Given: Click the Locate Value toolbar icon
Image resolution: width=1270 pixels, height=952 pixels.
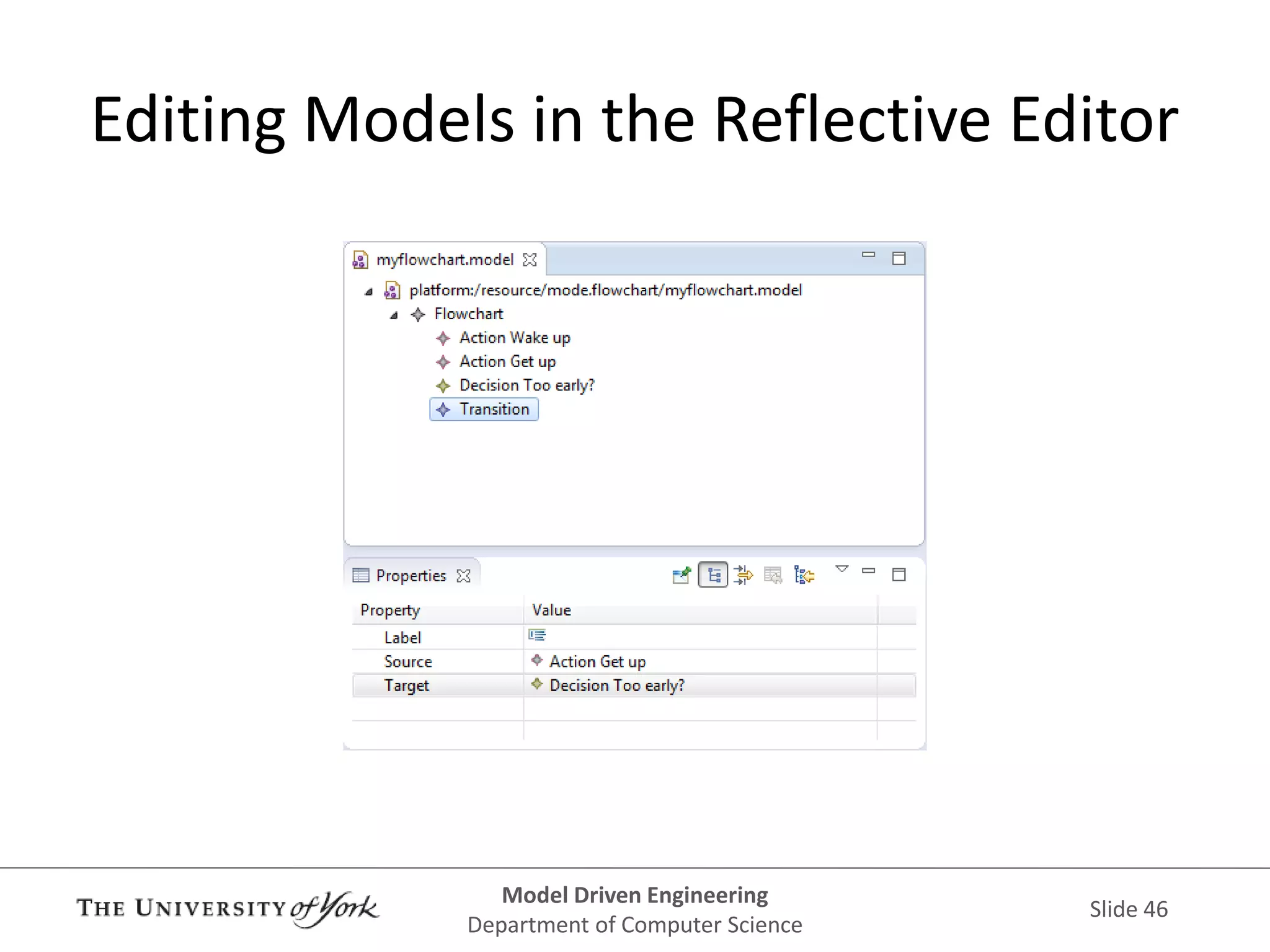Looking at the screenshot, I should pos(804,575).
